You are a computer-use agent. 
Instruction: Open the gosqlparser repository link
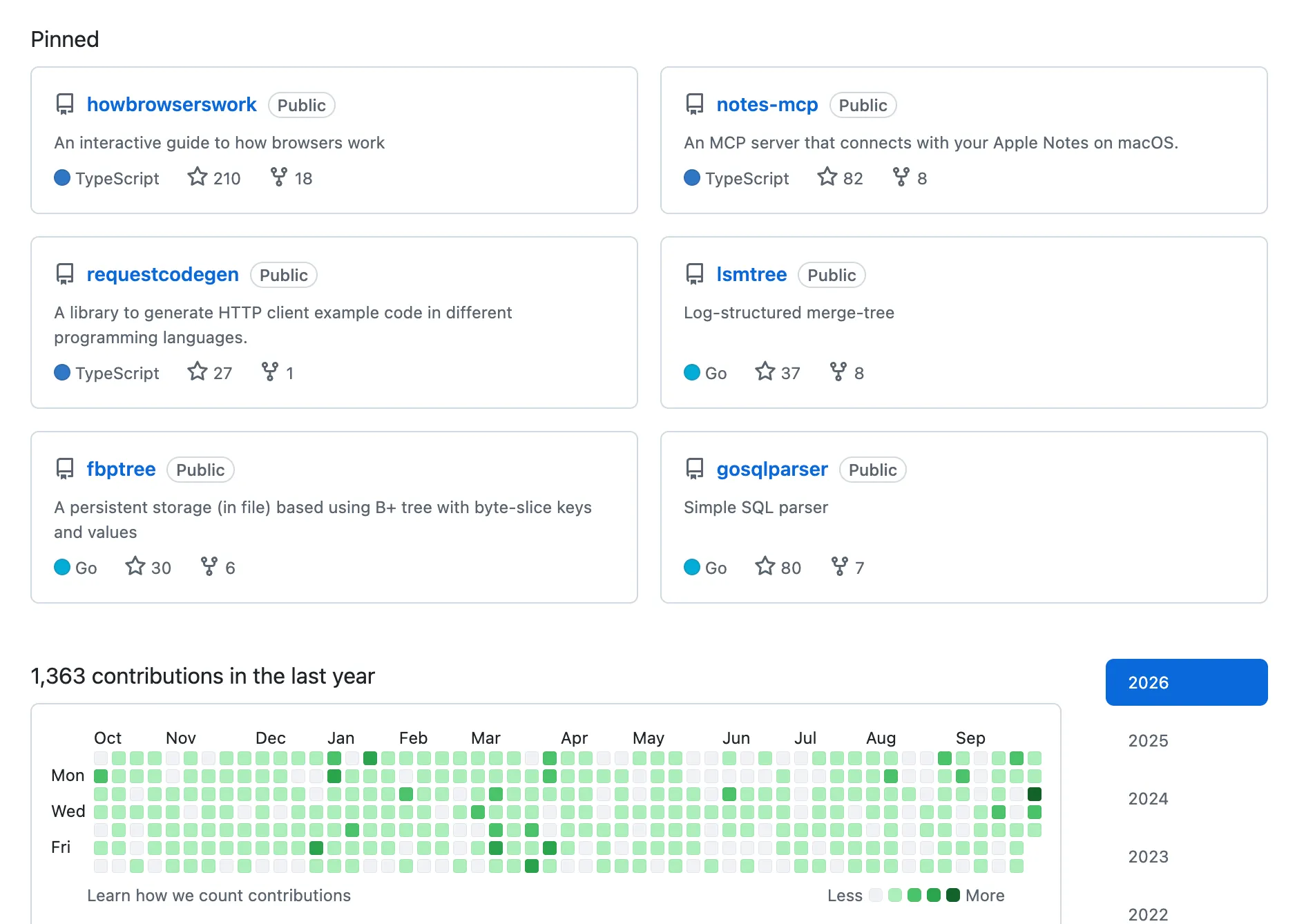tap(772, 469)
